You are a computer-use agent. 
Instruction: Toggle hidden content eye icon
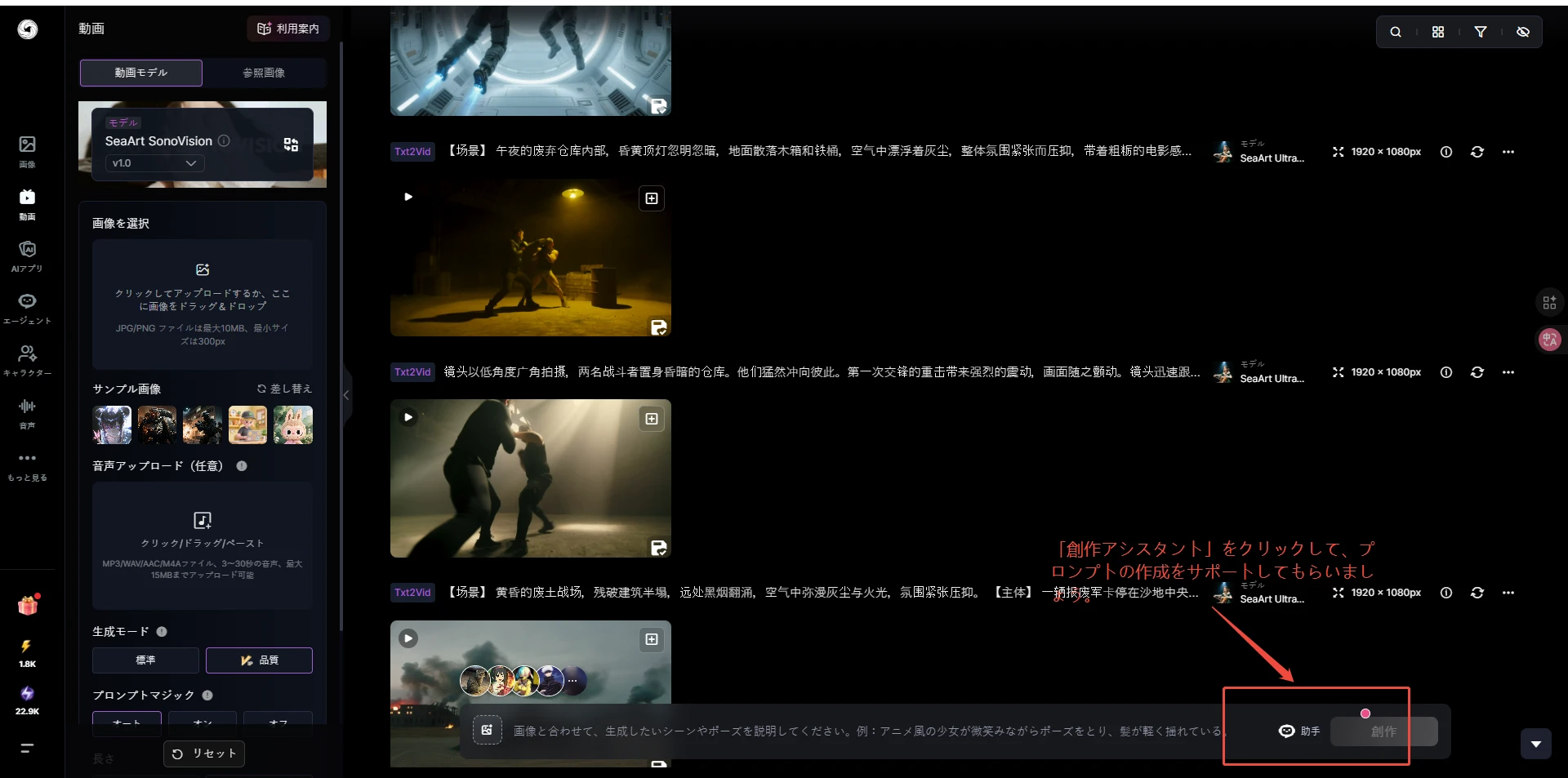point(1522,32)
